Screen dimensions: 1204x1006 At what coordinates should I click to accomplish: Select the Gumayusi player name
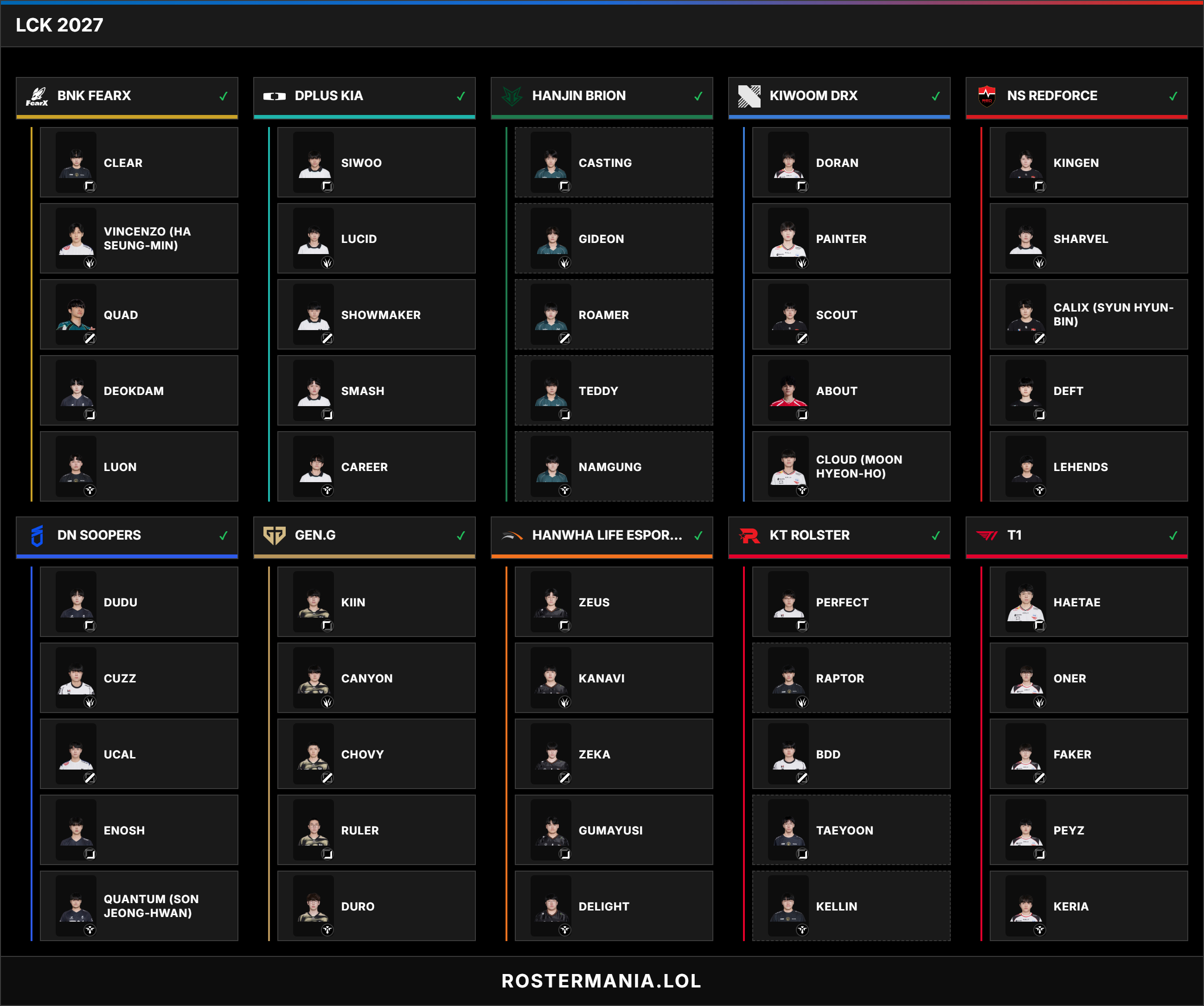(x=610, y=831)
